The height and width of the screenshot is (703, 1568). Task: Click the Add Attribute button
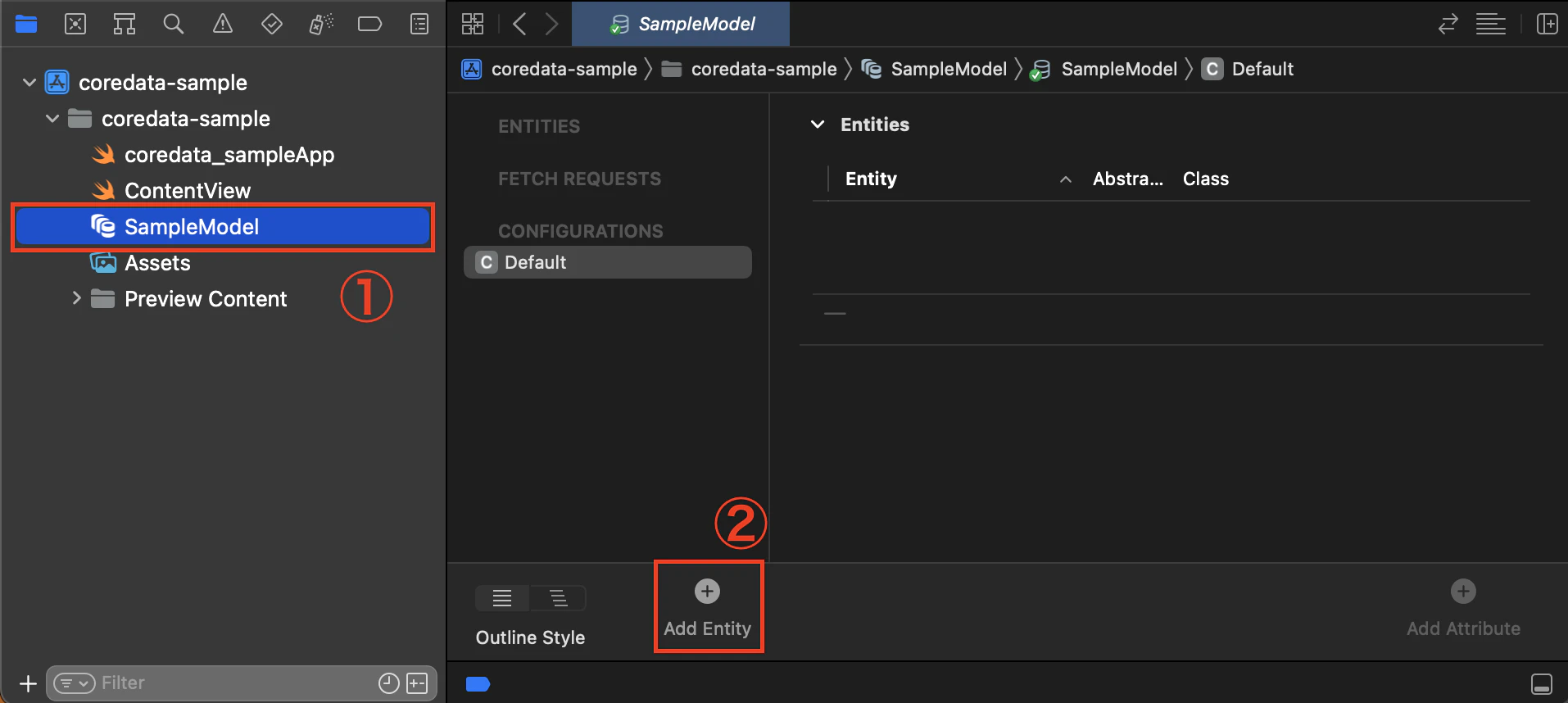tap(1463, 607)
